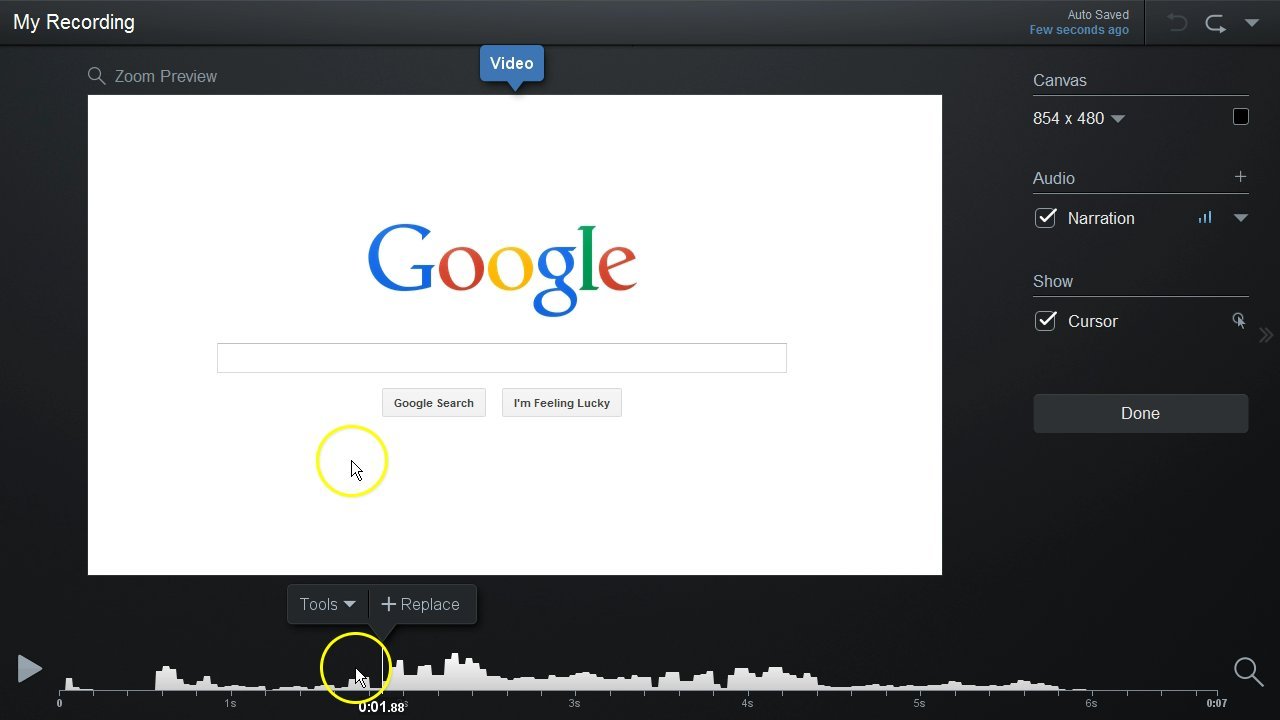The width and height of the screenshot is (1280, 720).
Task: Click I'm Feeling Lucky button in preview
Action: tap(562, 403)
